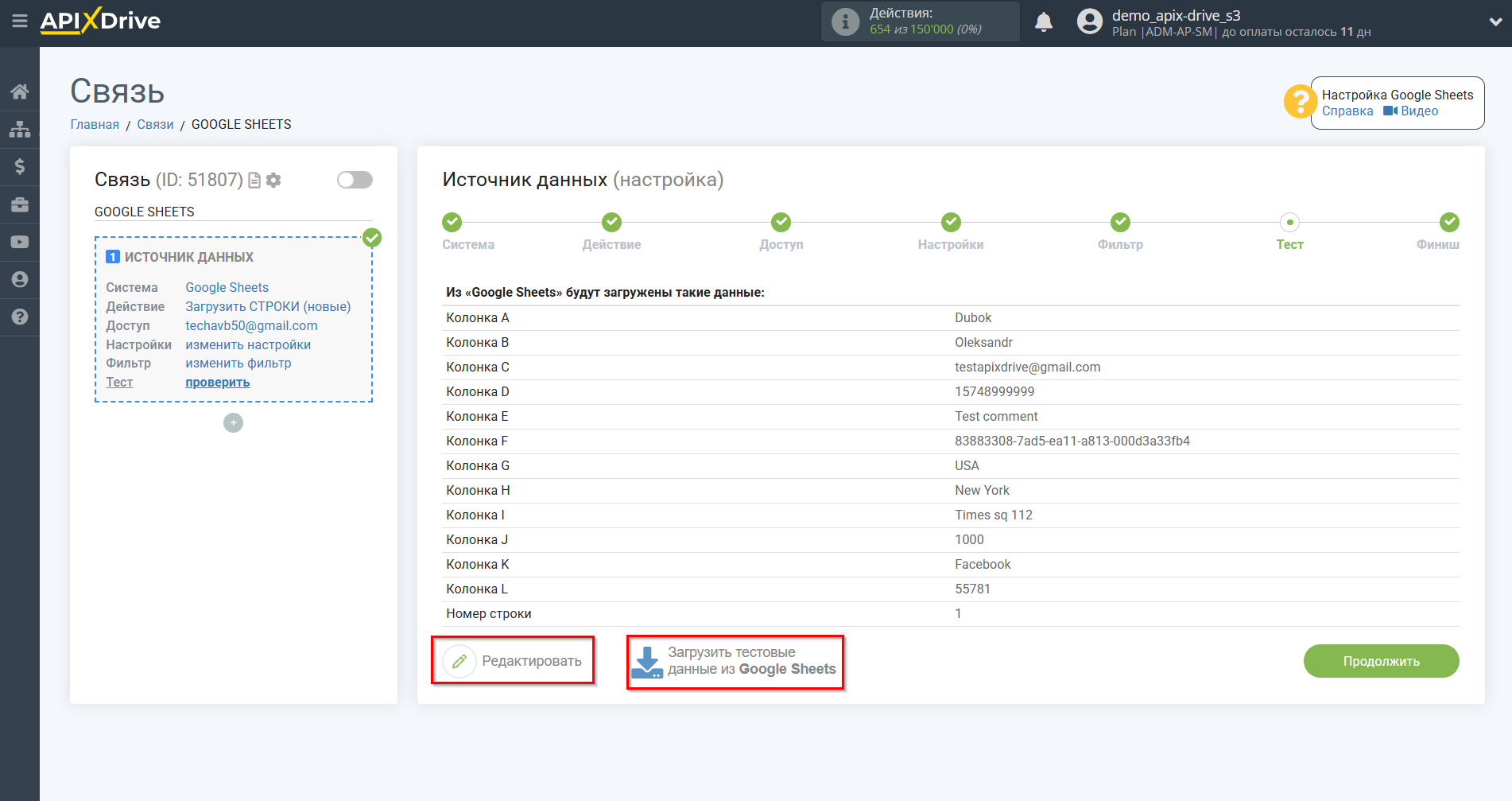Click the copy document icon beside connection ID

pyautogui.click(x=254, y=181)
